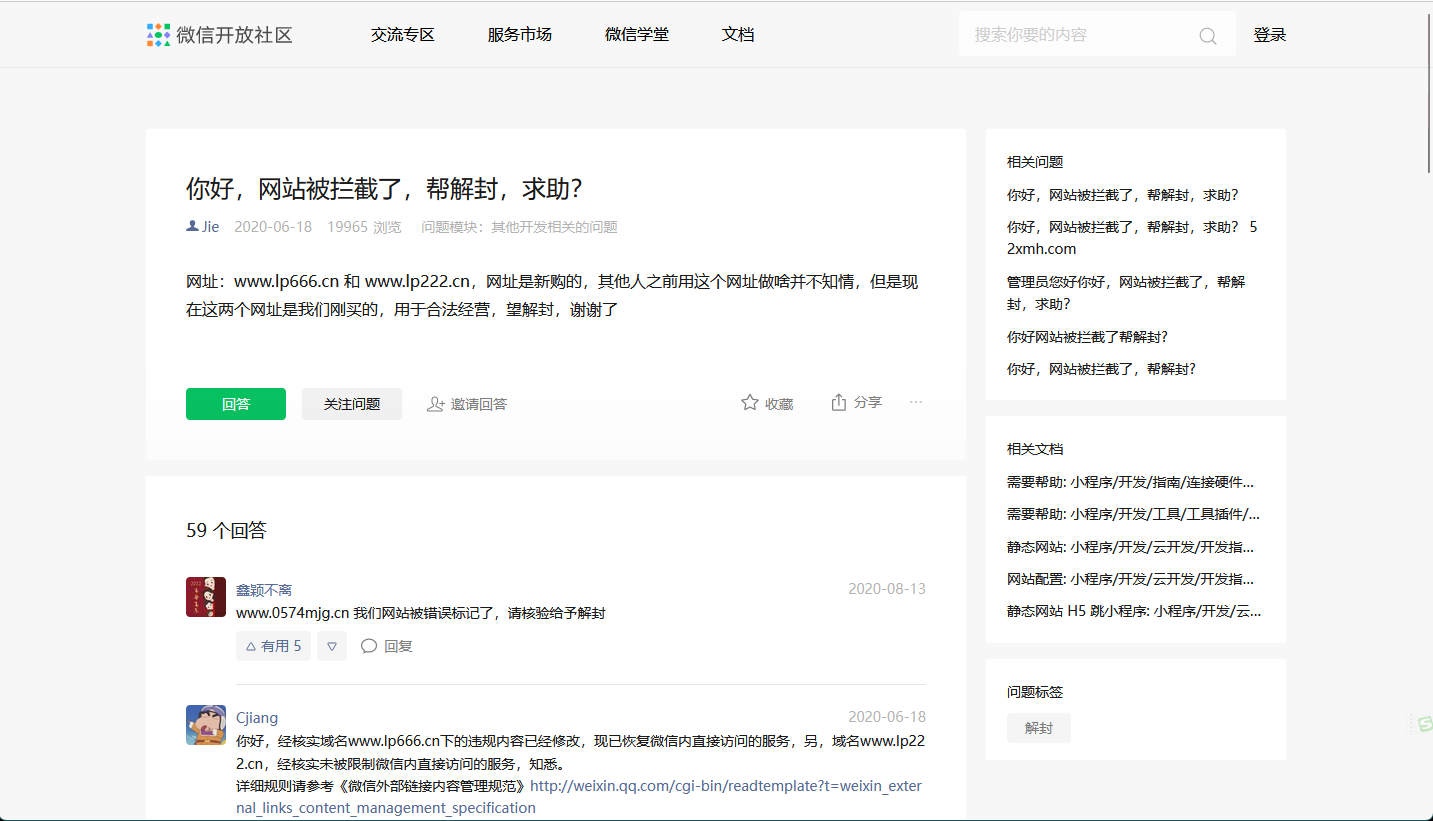Viewport: 1433px width, 821px height.
Task: Click the WeChat Open Community logo
Action: (158, 35)
